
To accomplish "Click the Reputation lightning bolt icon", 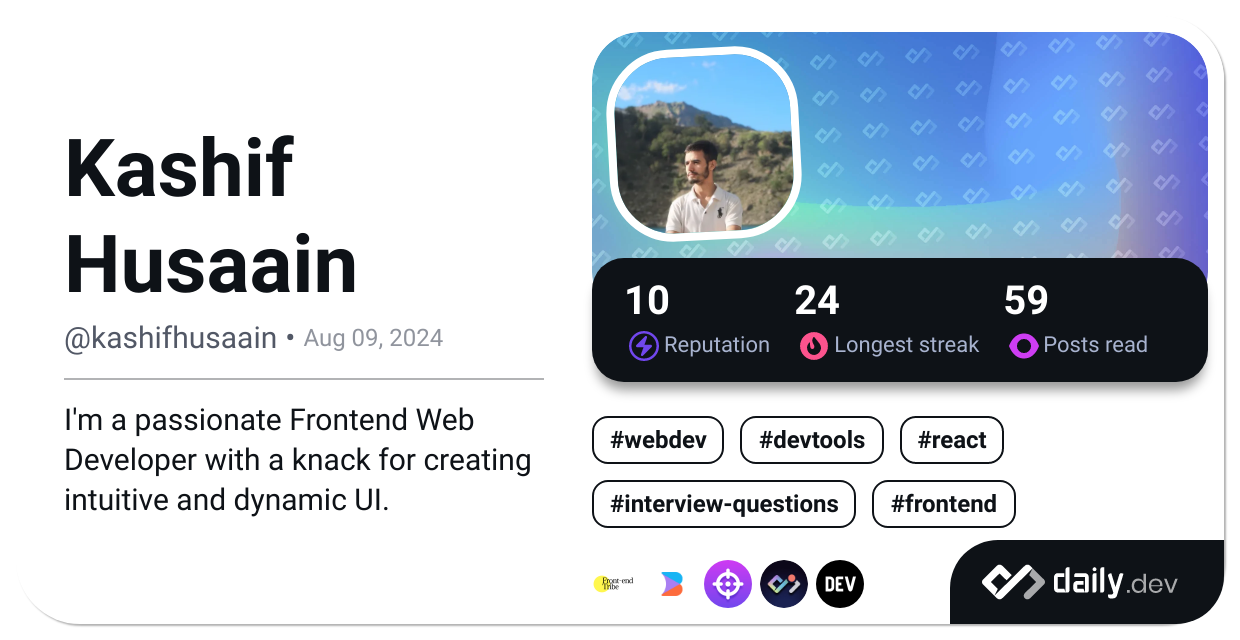I will (643, 346).
